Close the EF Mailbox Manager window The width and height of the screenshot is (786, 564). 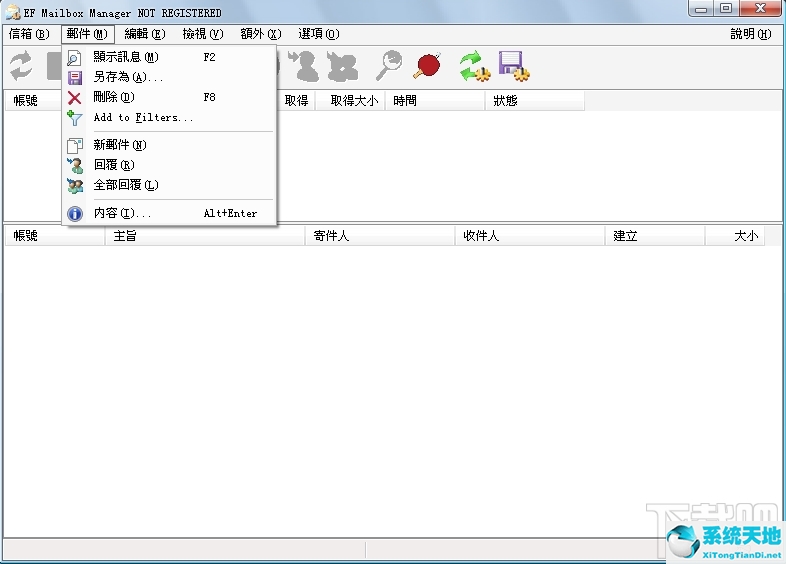(760, 9)
